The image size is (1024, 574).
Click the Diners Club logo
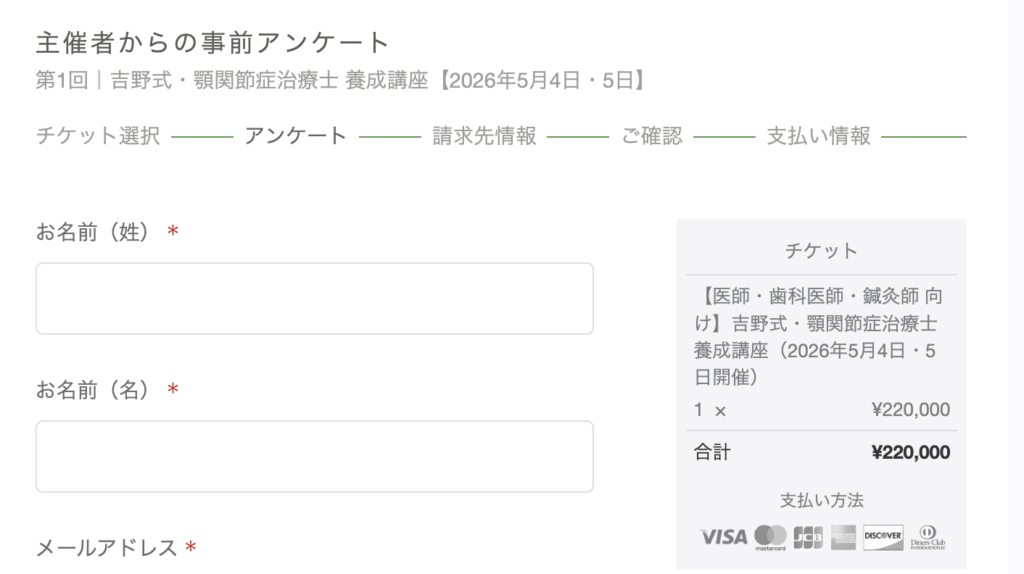point(927,537)
